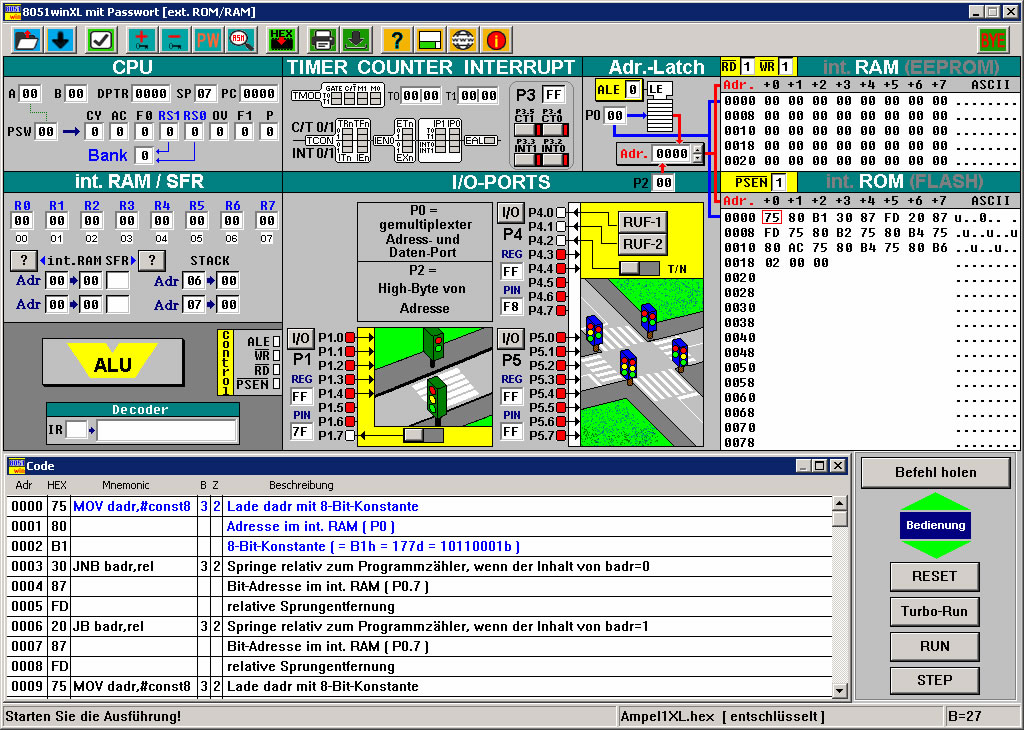Click the STEP button
The image size is (1024, 730).
934,680
